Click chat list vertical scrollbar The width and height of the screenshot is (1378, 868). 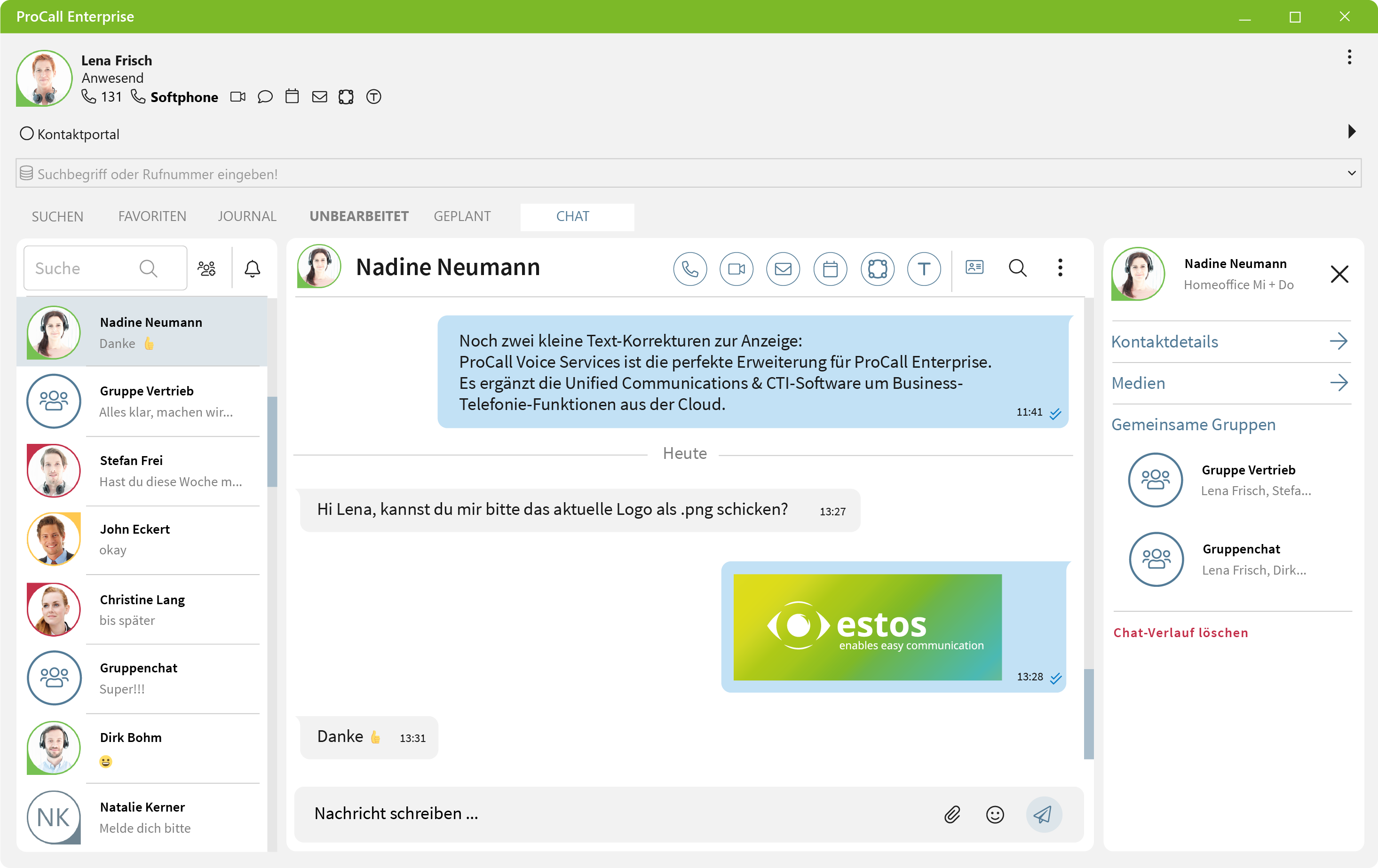point(272,441)
